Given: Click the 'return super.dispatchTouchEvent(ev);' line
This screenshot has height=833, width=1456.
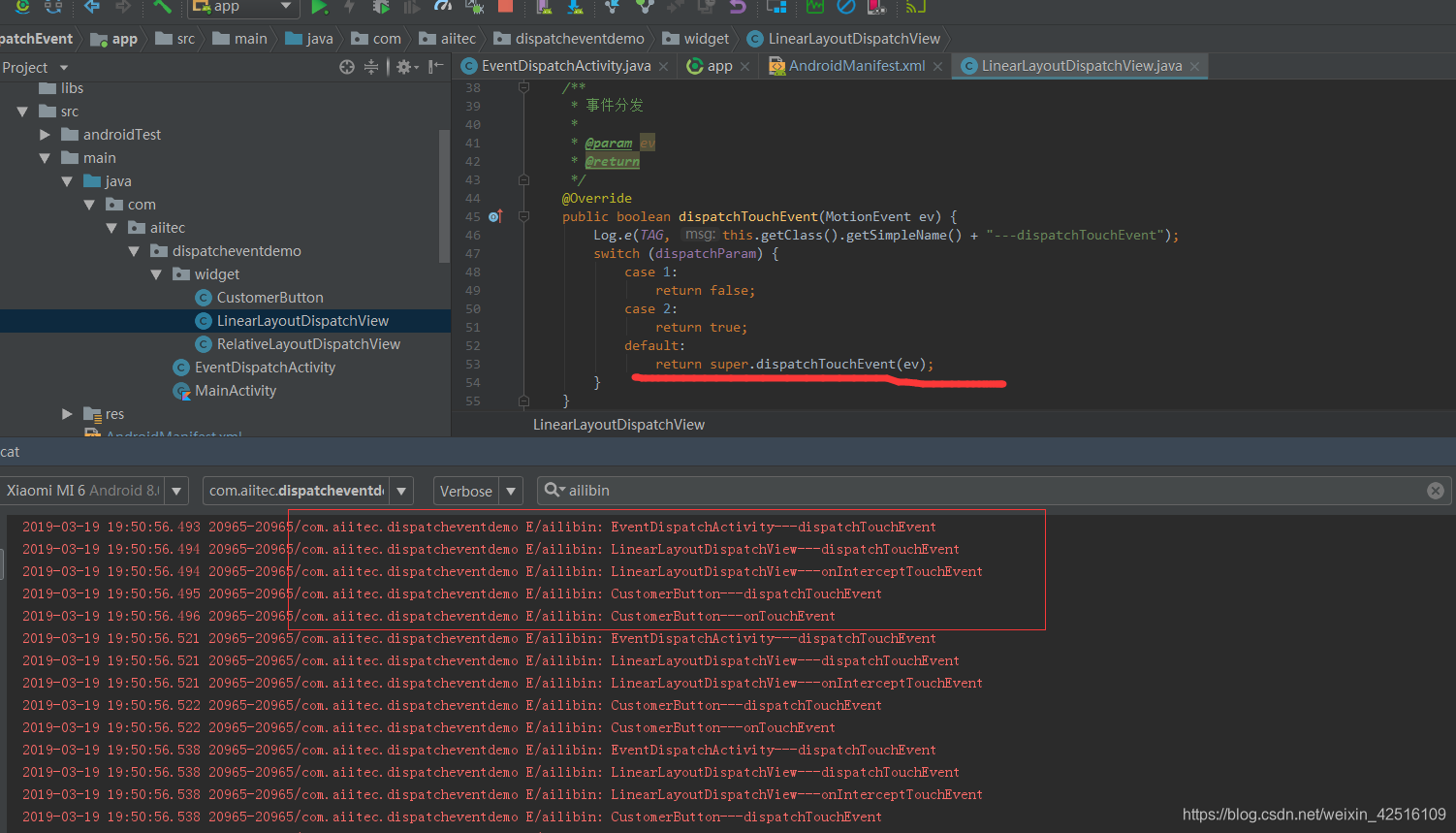Looking at the screenshot, I should click(794, 365).
